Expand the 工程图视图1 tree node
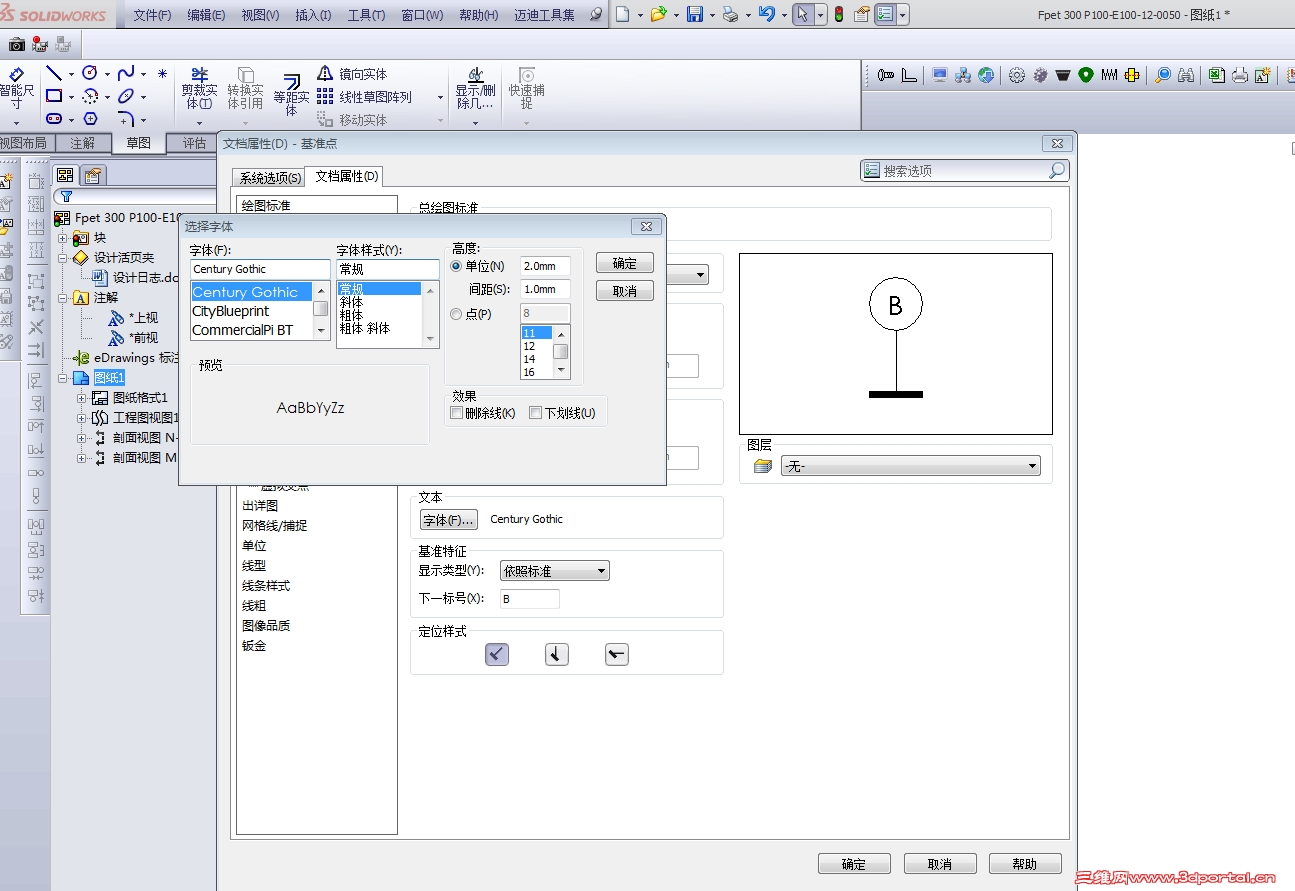 [82, 418]
